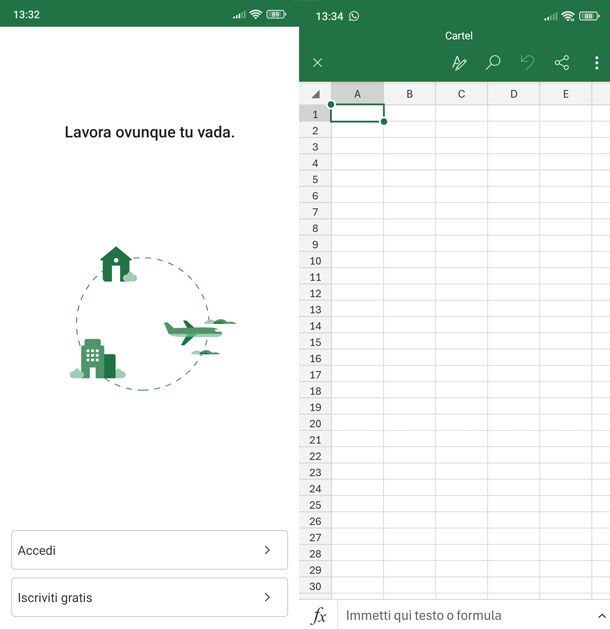Tap the 'Cartel' workbook title
The height and width of the screenshot is (629, 610).
click(459, 36)
